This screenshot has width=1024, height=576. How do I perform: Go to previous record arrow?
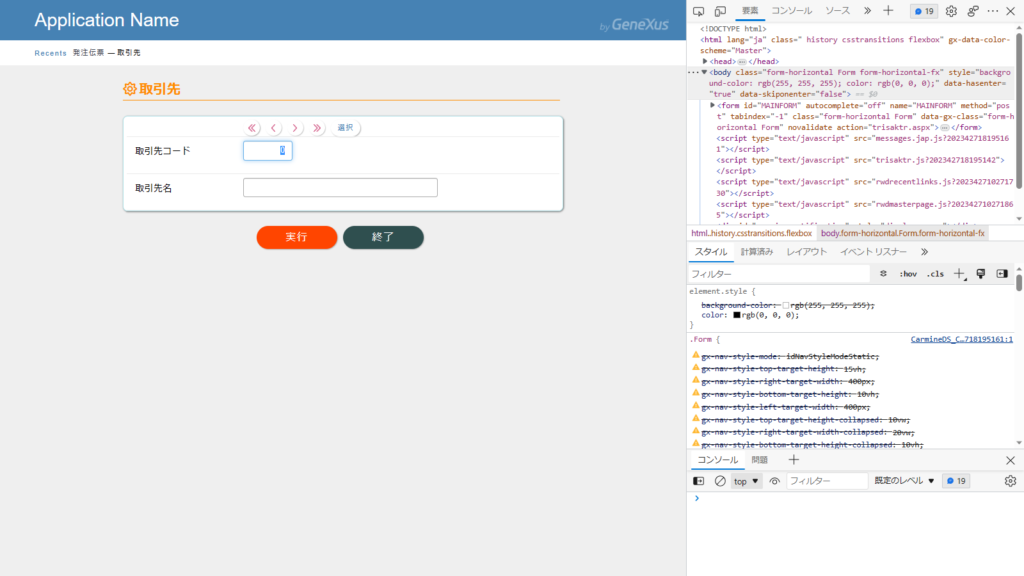point(274,128)
